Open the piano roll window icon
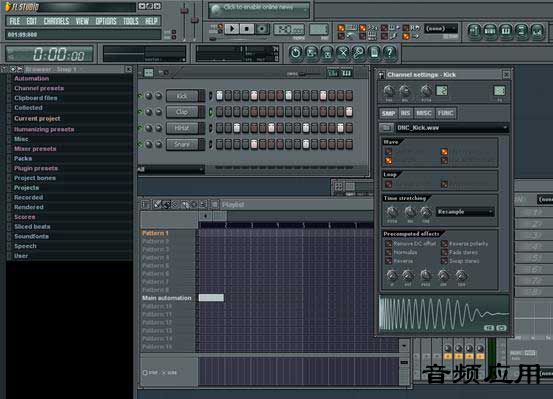This screenshot has width=553, height=399. (506, 31)
